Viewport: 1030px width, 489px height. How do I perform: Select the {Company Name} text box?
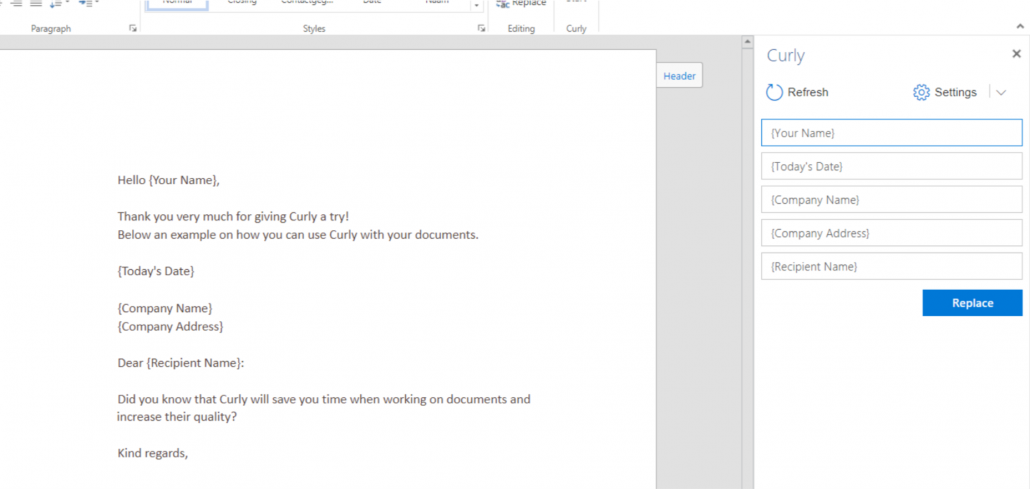click(891, 200)
